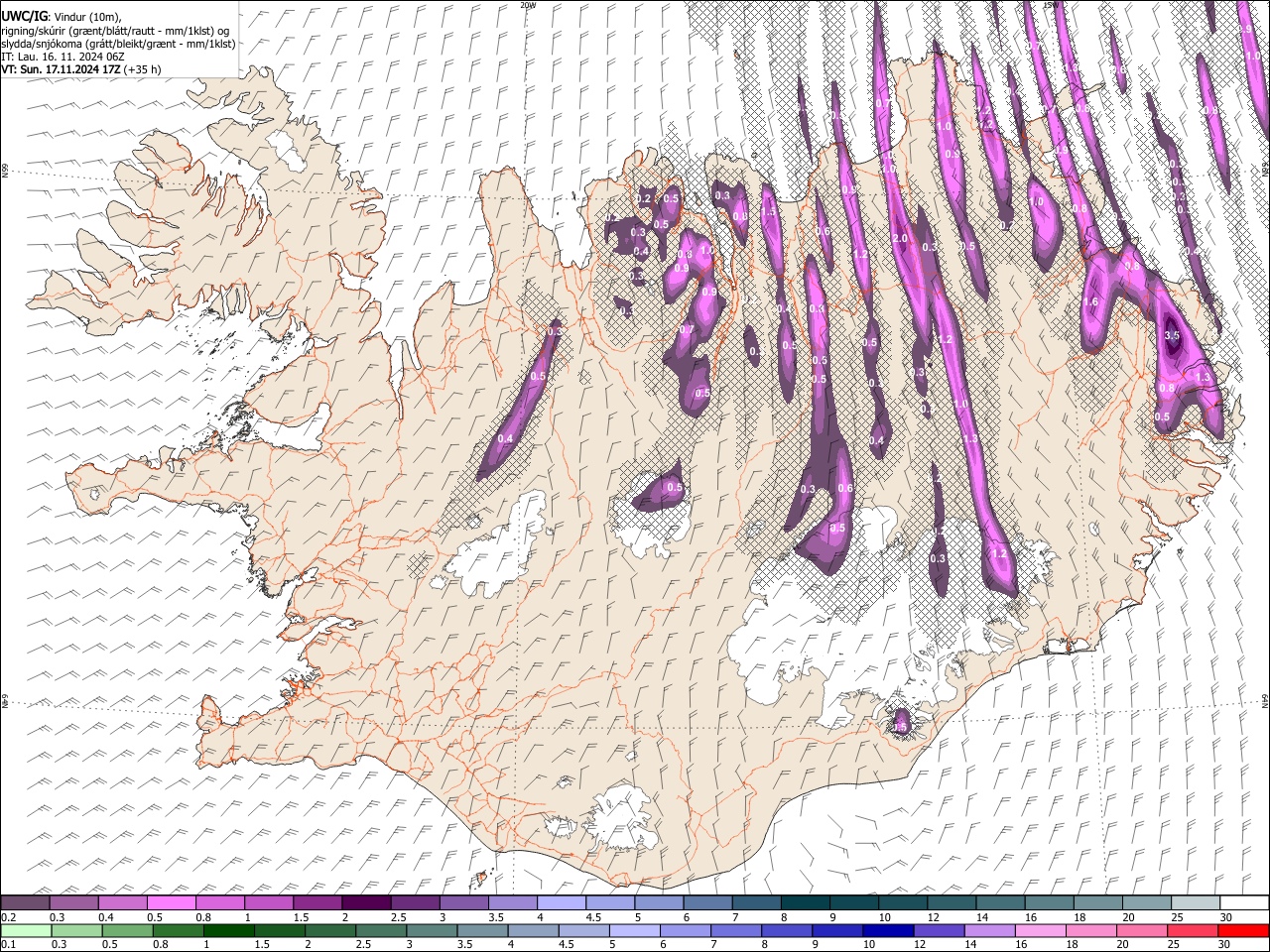Select the 'slydda/snjókoma' legend description line
The image size is (1270, 952).
118,44
